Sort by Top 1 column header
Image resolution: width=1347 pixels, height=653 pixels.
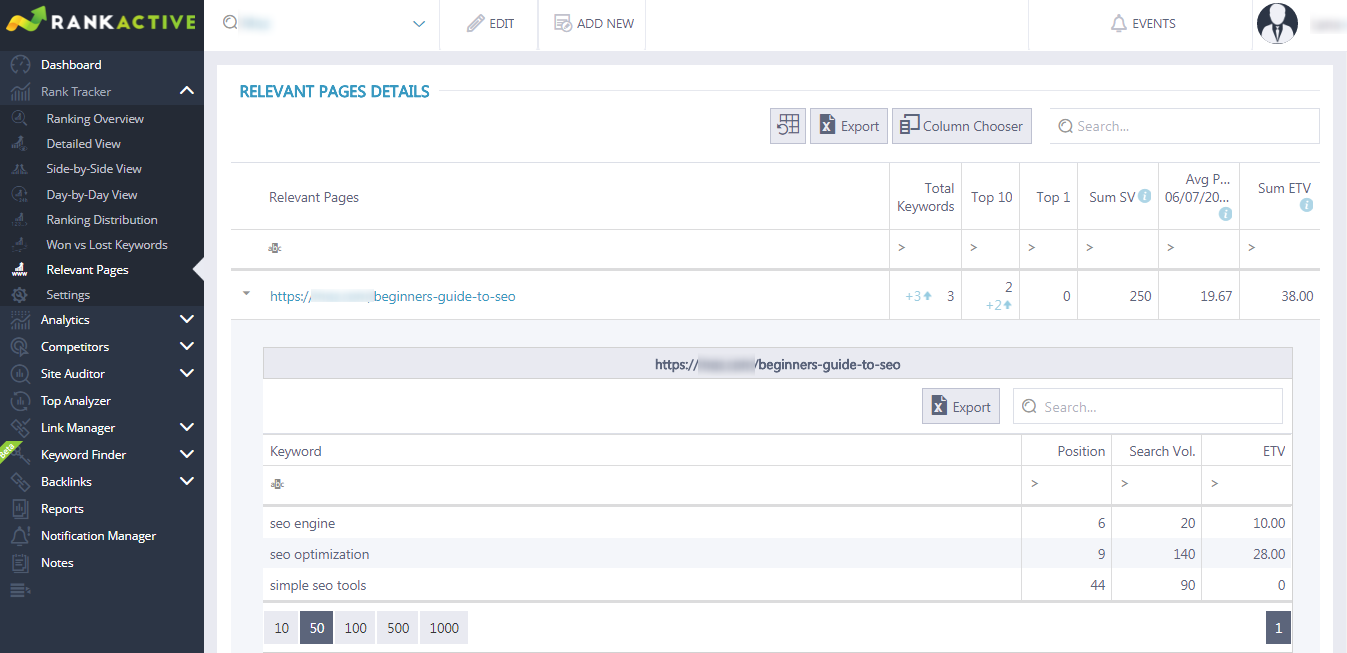pyautogui.click(x=1048, y=197)
